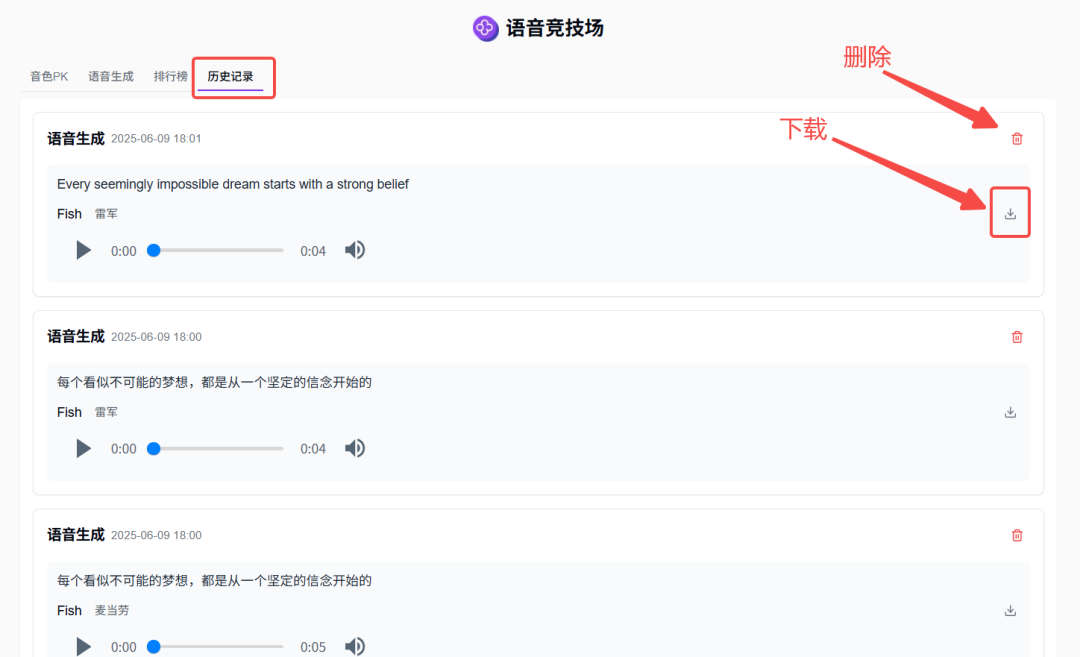Go to the 排行榜 tab
This screenshot has width=1080, height=657.
coord(170,76)
